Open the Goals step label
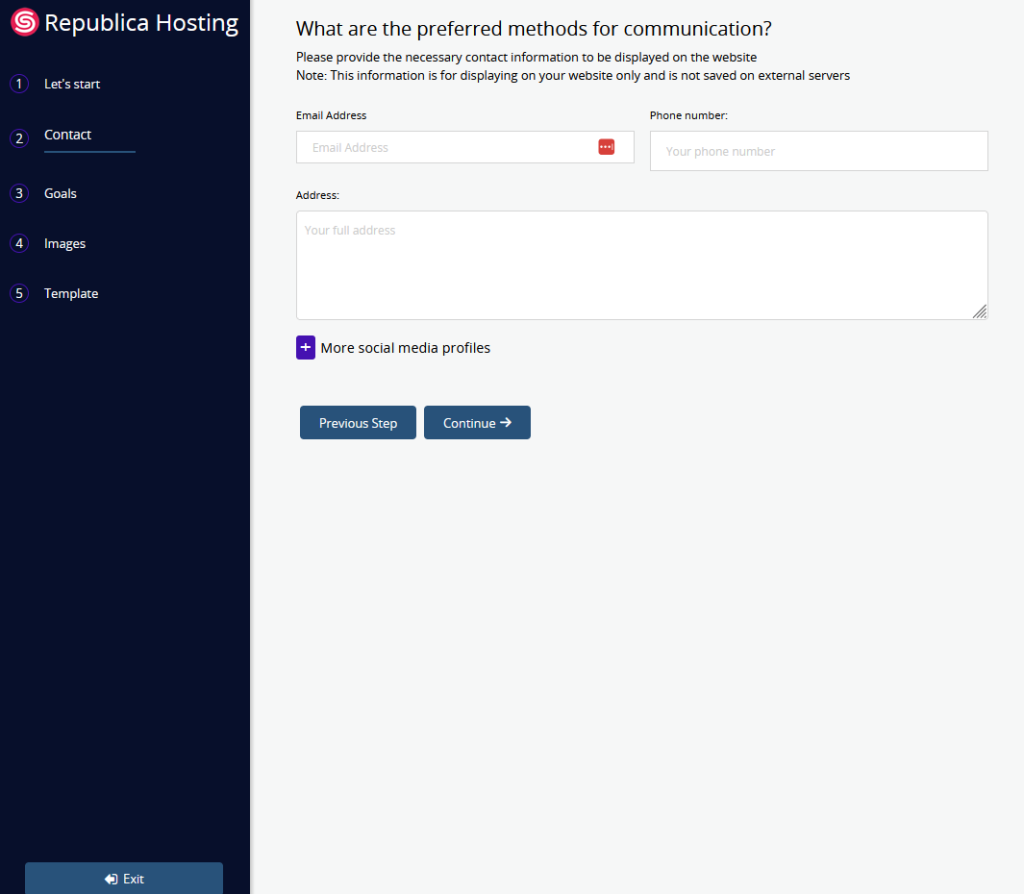The width and height of the screenshot is (1024, 894). click(x=60, y=194)
